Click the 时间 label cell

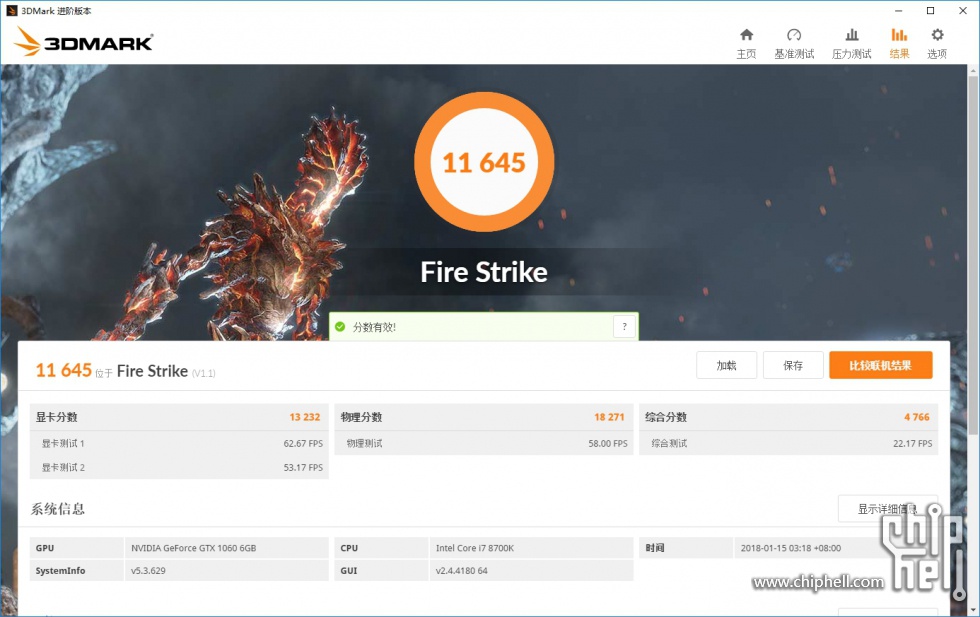pos(686,548)
